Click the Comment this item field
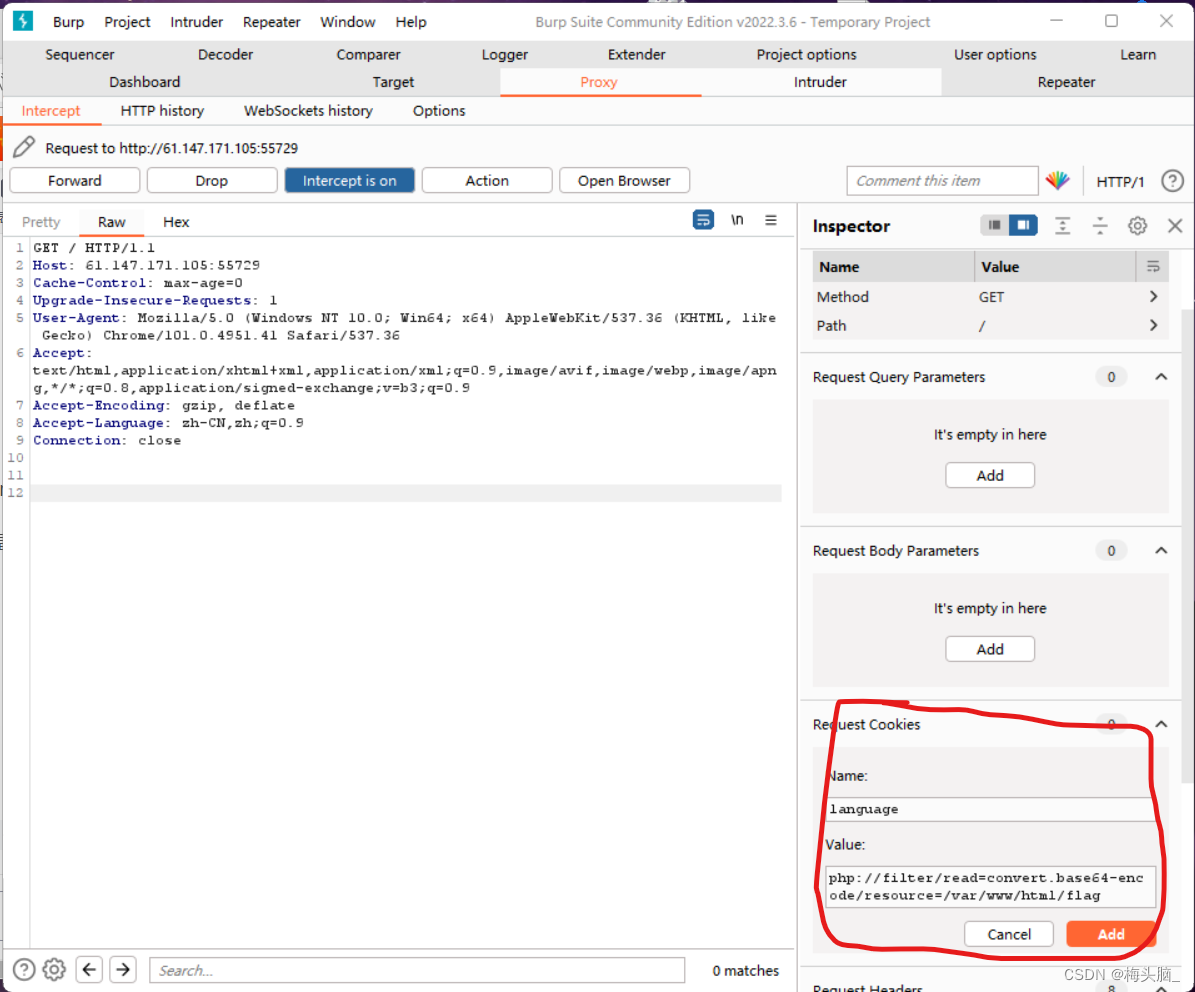The image size is (1195, 992). point(942,181)
